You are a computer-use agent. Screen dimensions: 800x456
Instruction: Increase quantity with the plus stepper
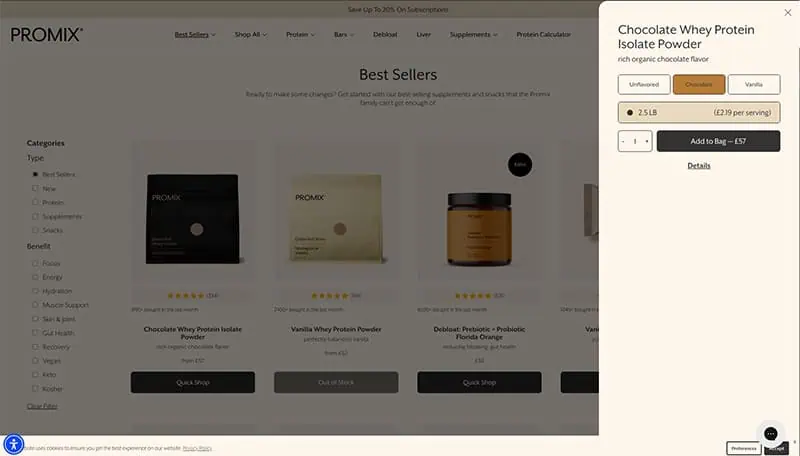pos(647,141)
